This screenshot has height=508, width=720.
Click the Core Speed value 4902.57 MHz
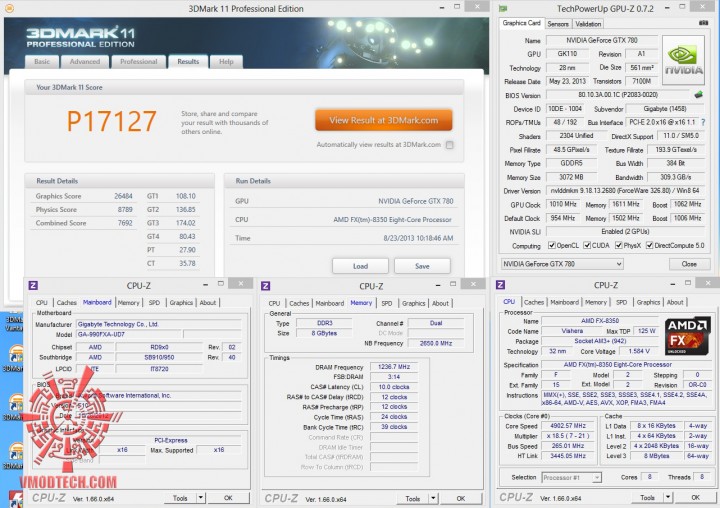click(x=568, y=426)
